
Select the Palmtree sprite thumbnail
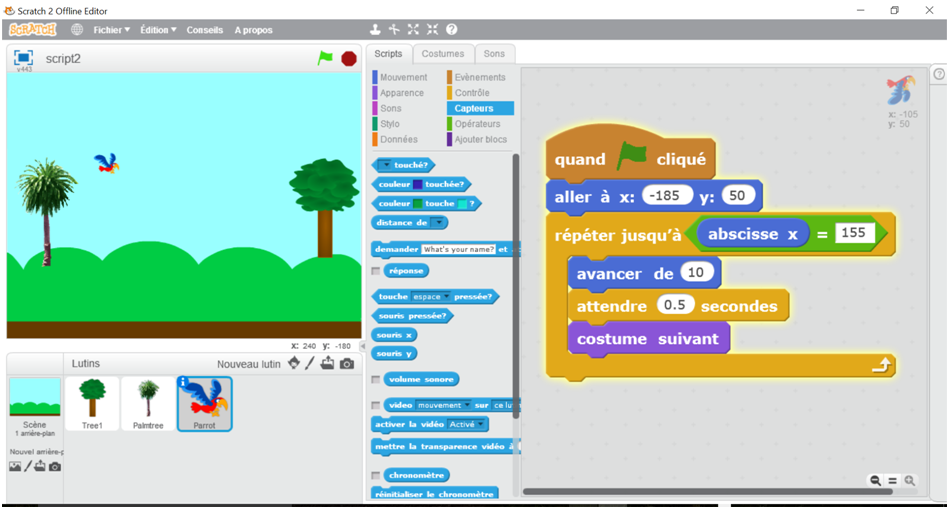[x=148, y=403]
